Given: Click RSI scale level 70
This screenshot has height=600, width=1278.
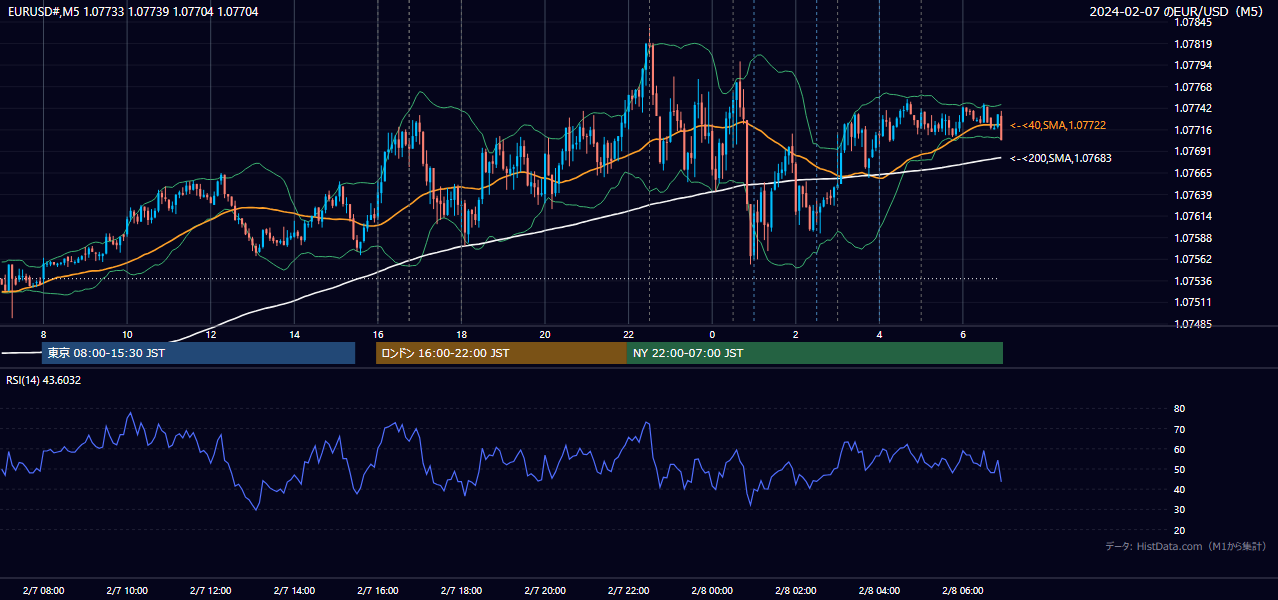Looking at the screenshot, I should (x=1179, y=429).
